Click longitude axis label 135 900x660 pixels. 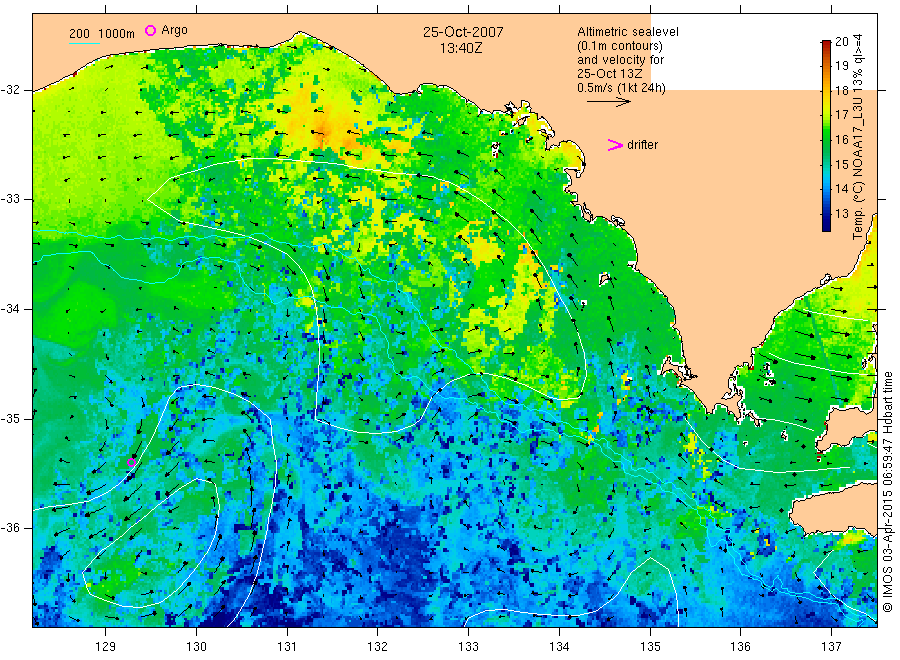point(650,647)
